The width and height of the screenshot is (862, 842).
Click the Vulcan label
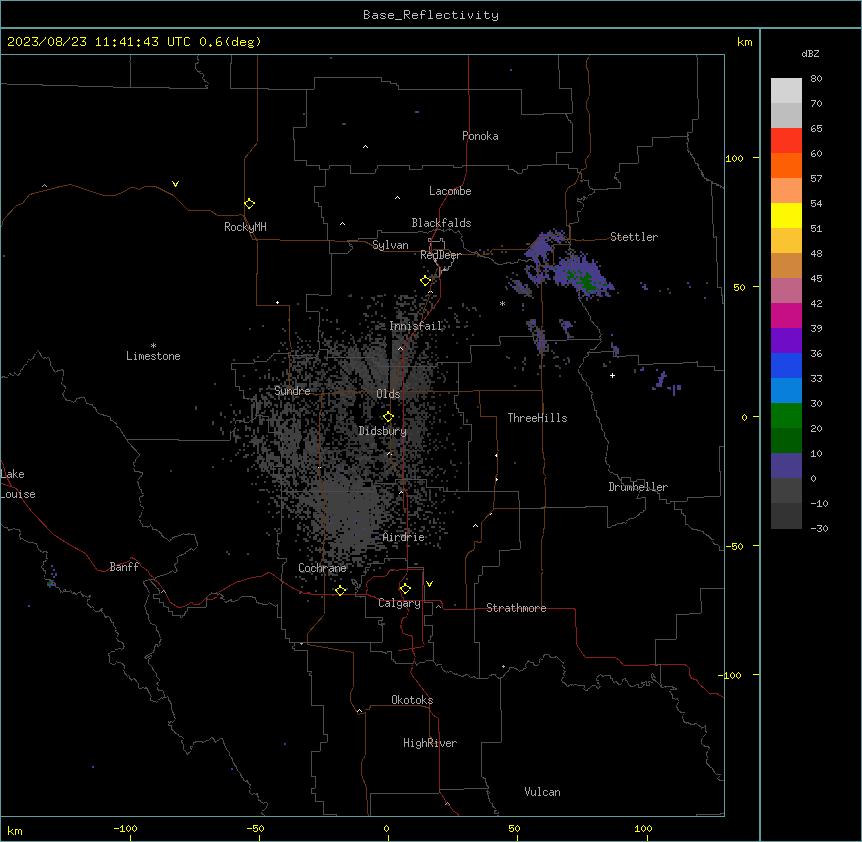(542, 792)
